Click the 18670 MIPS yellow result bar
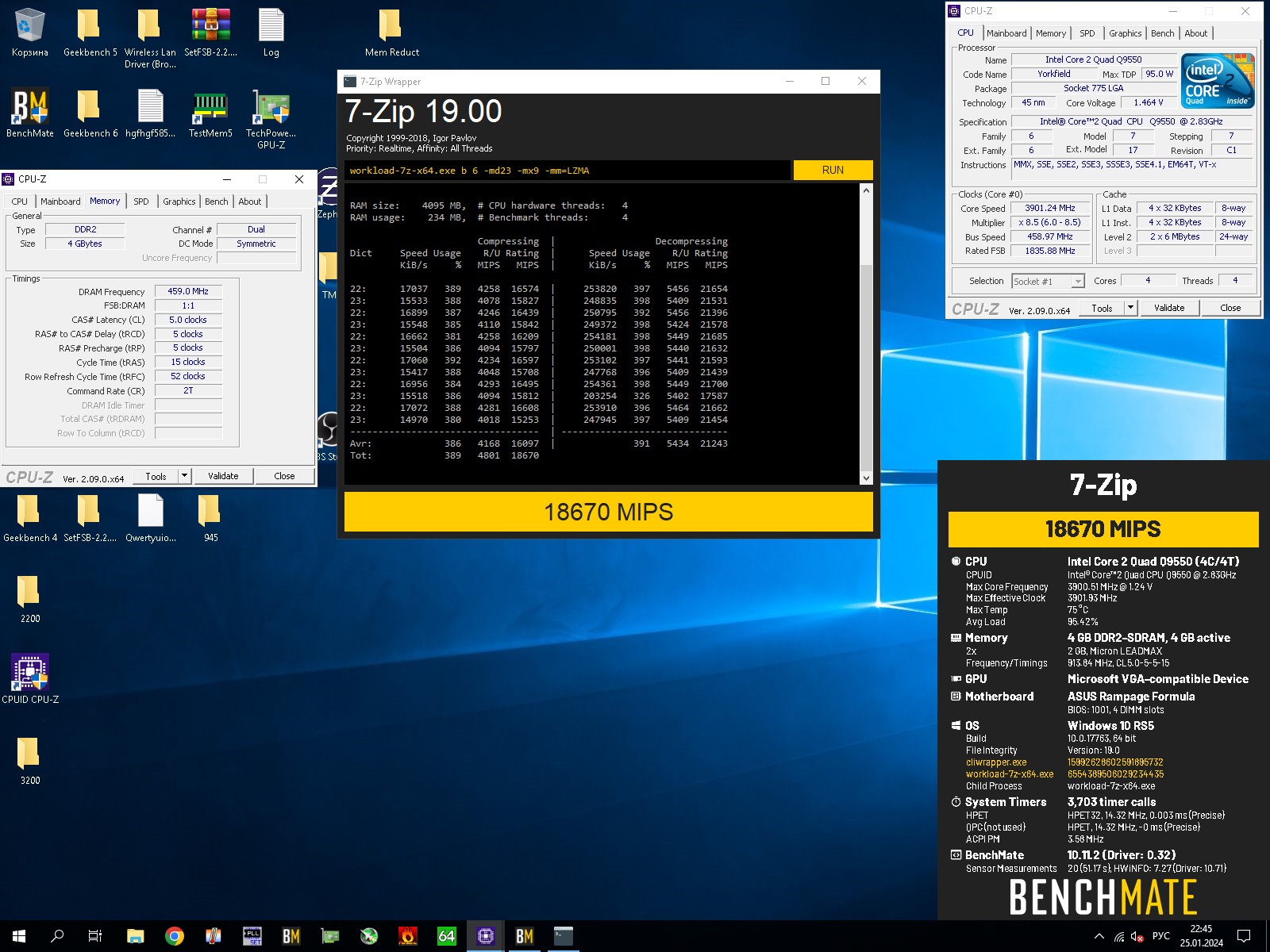The image size is (1270, 952). click(609, 512)
